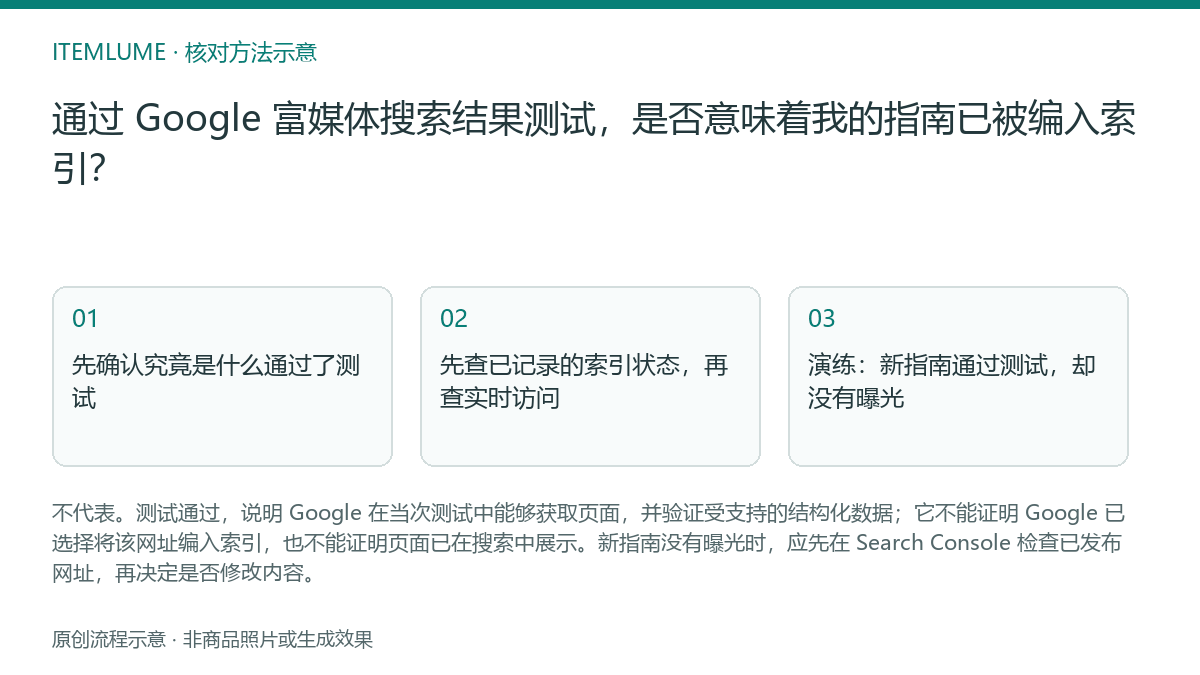Click the title about Google 富媒体搜索结果测试
Screen dimensions: 1200x675
[x=594, y=143]
